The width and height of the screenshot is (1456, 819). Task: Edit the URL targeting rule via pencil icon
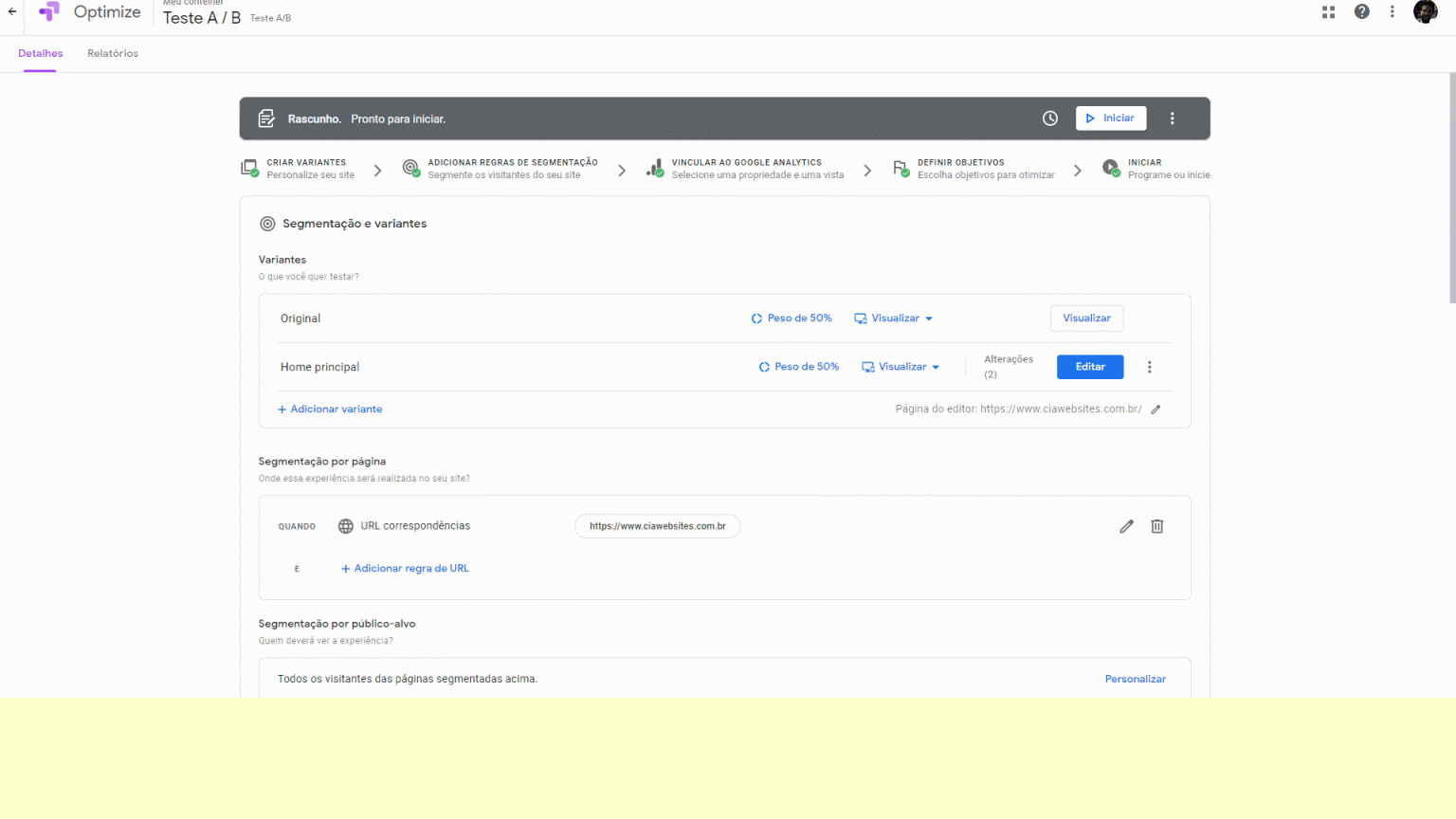[1126, 525]
